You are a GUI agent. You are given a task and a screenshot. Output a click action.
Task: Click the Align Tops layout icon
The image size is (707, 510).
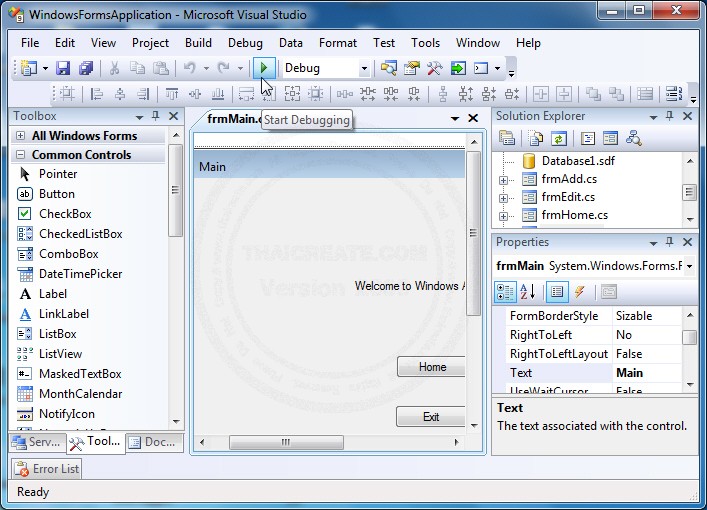172,94
